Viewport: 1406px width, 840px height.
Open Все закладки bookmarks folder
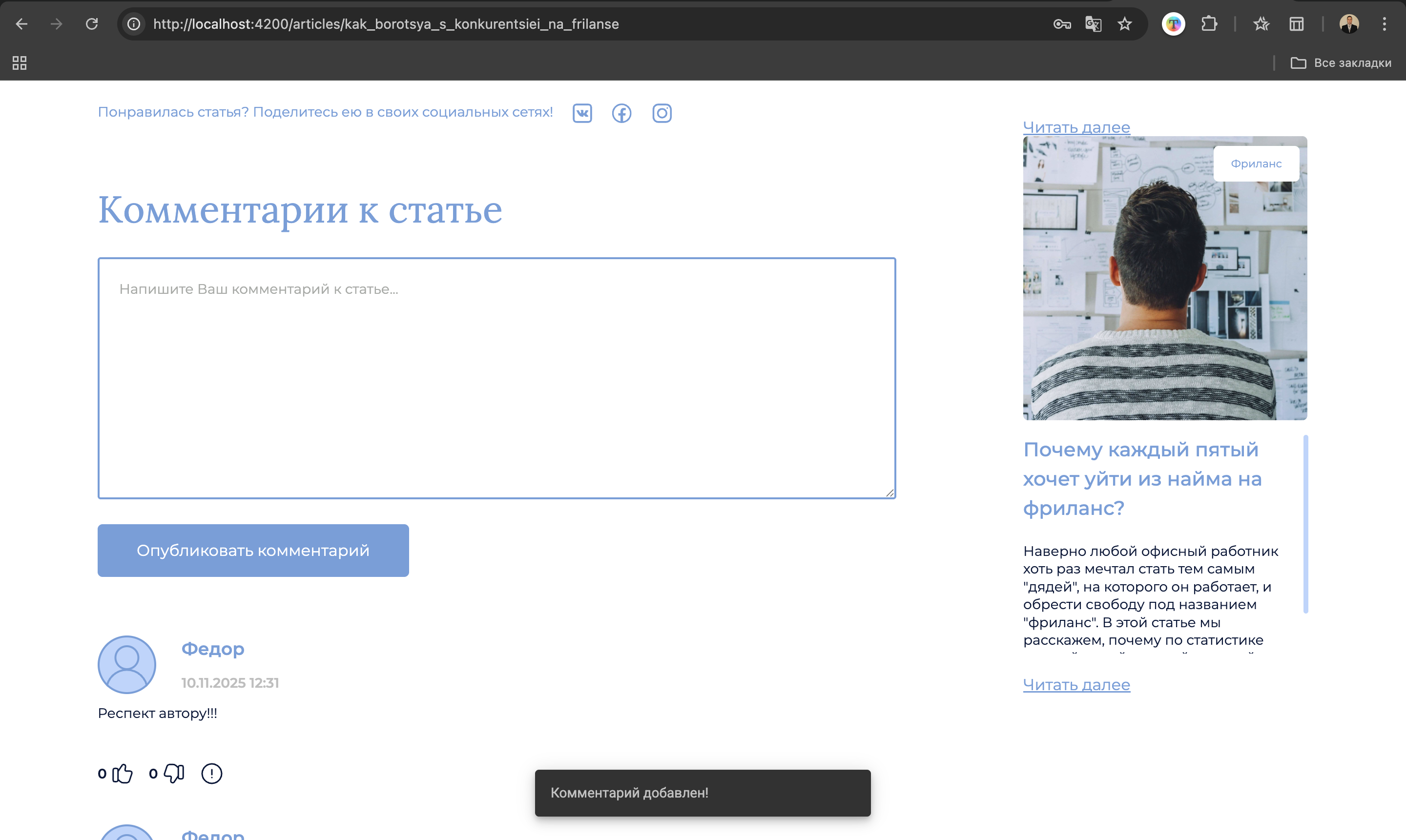pyautogui.click(x=1341, y=63)
